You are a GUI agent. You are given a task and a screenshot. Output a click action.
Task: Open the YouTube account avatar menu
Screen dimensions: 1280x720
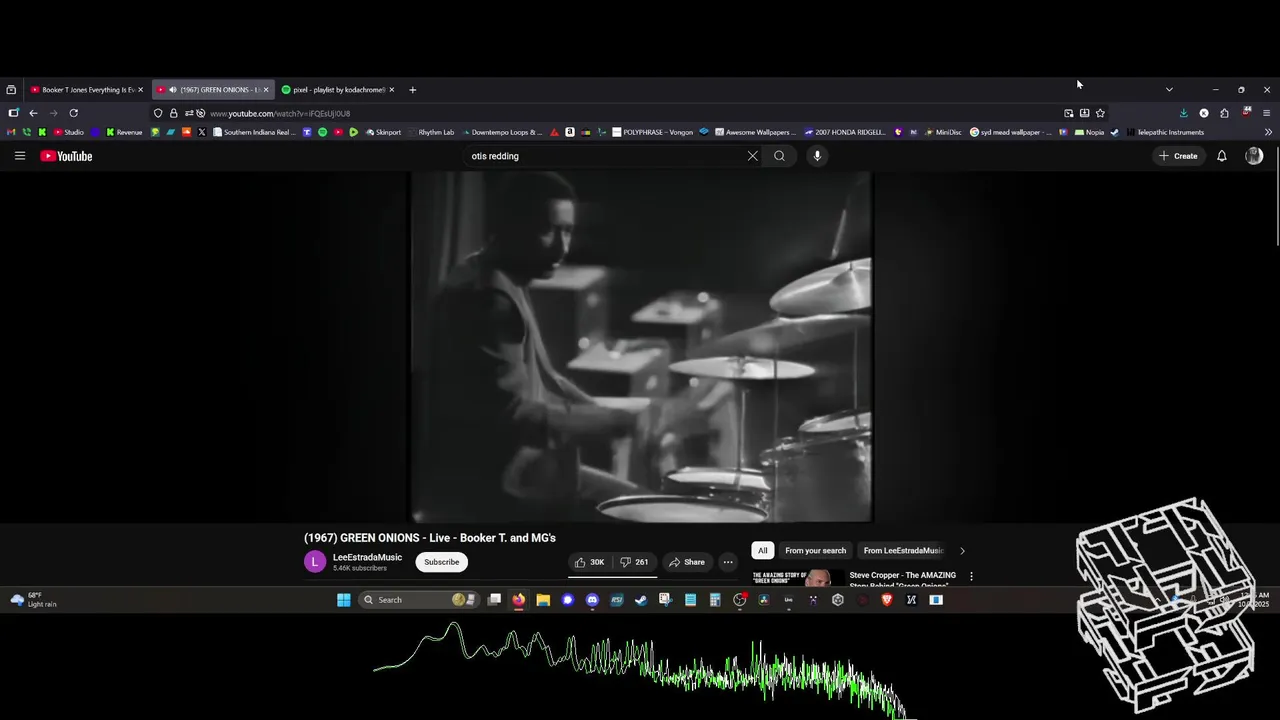(x=1254, y=156)
